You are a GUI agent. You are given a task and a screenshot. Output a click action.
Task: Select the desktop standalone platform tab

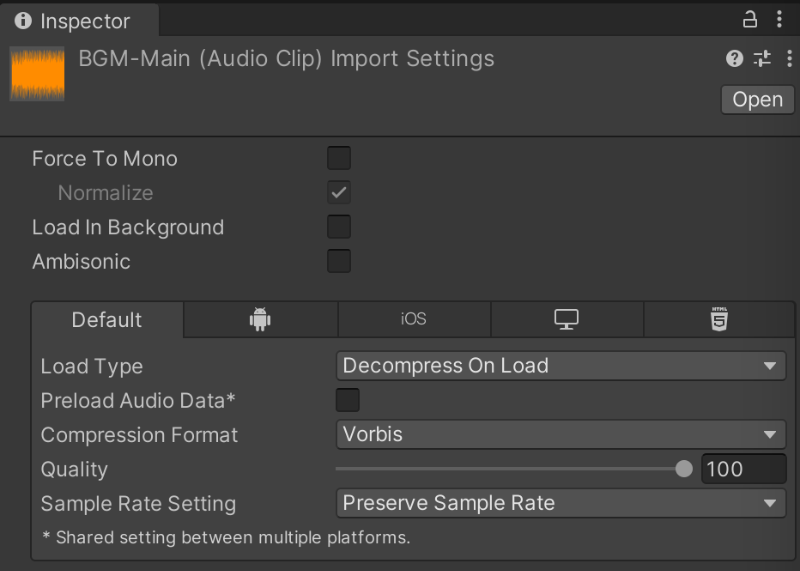click(567, 319)
